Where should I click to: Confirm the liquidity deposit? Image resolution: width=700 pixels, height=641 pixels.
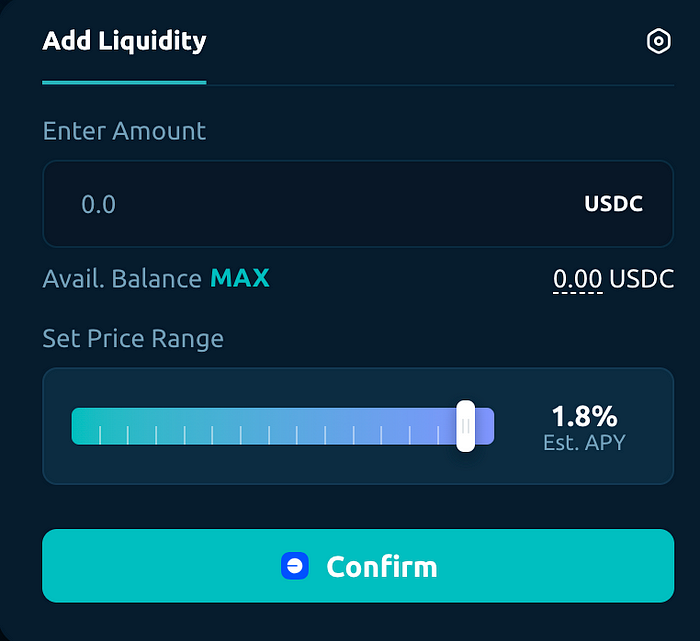tap(358, 566)
